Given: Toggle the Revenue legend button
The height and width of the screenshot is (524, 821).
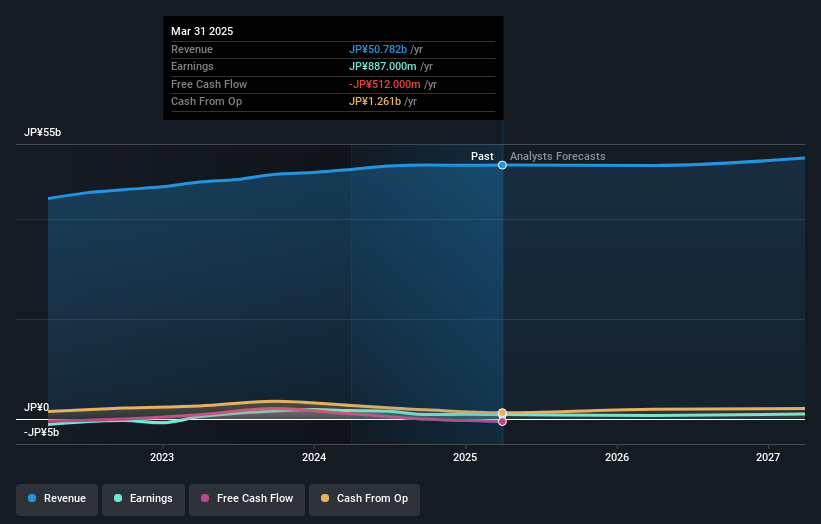Looking at the screenshot, I should [57, 499].
